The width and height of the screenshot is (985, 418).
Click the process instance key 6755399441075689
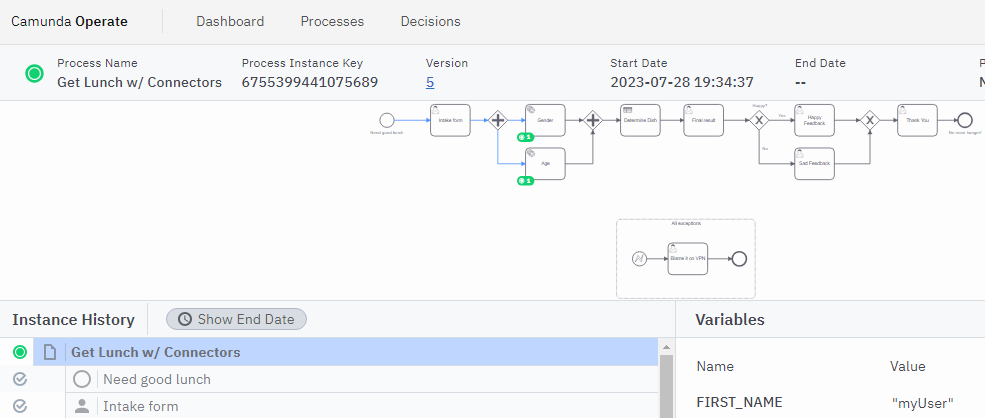coord(310,82)
